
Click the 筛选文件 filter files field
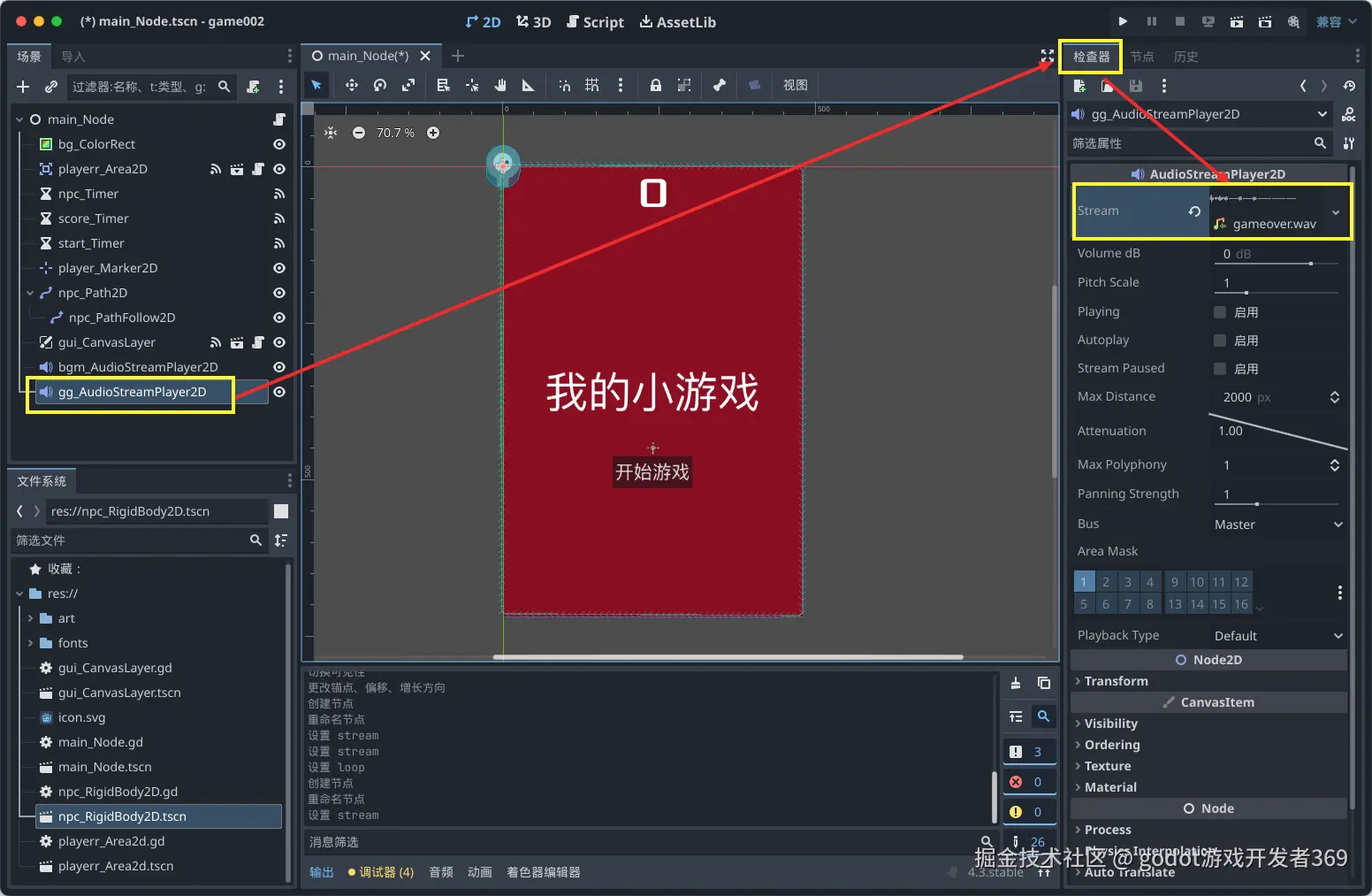[140, 540]
